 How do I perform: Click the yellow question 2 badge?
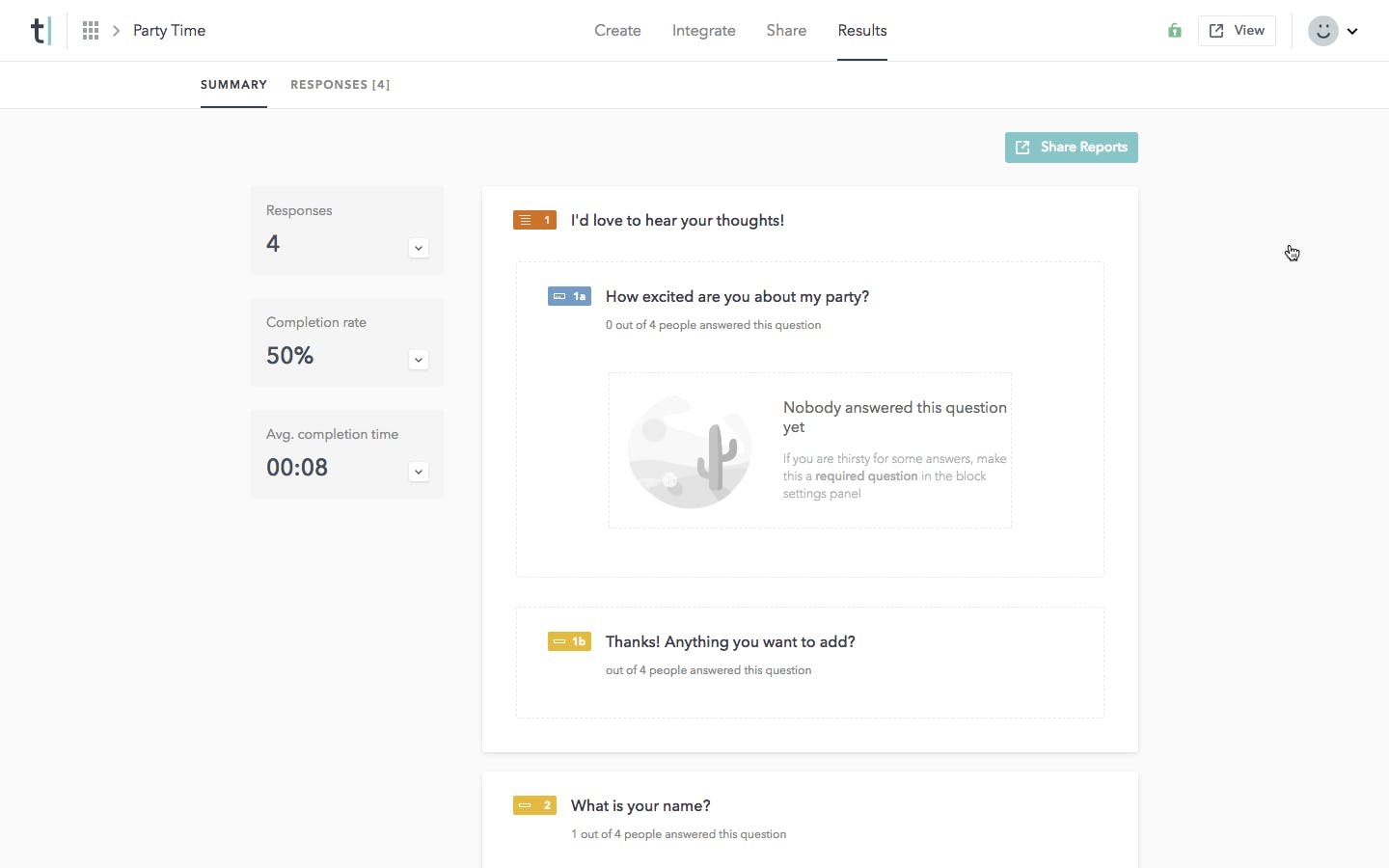tap(534, 806)
